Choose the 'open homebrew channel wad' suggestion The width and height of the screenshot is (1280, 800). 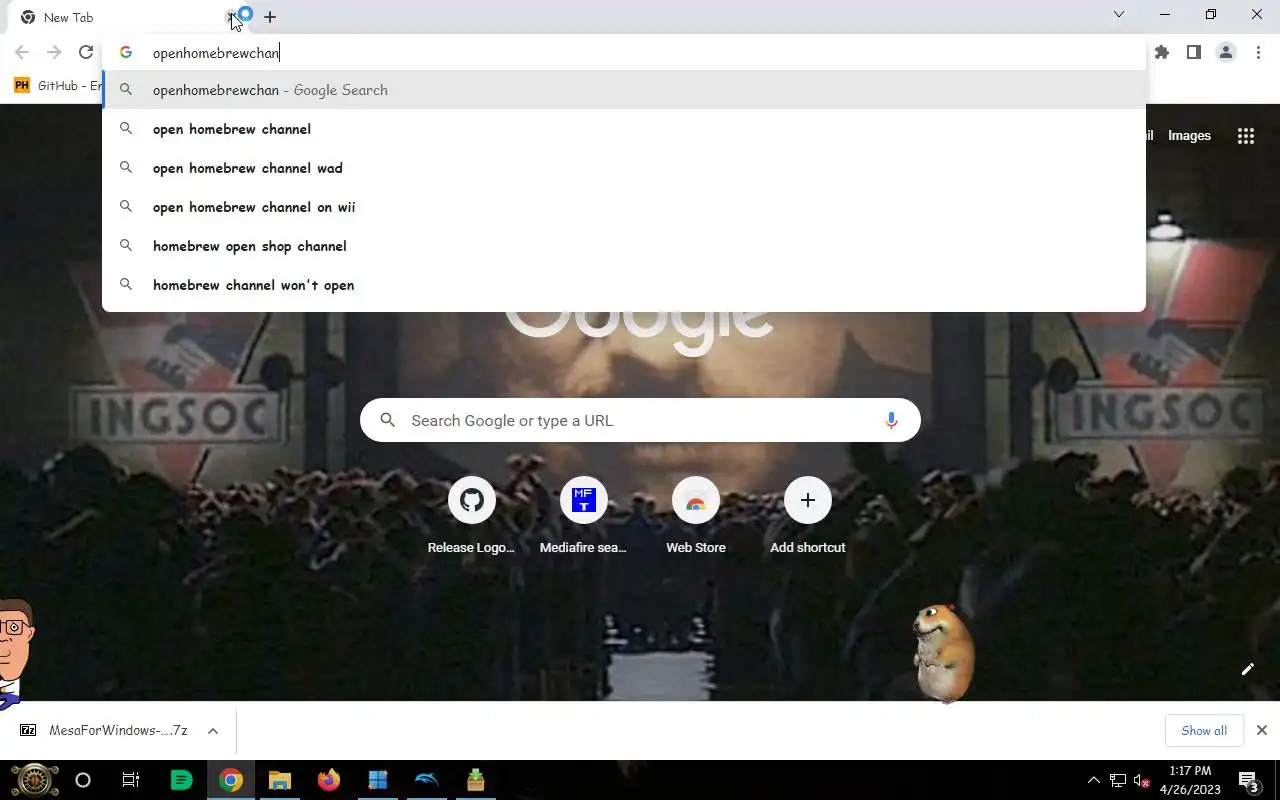pos(624,168)
